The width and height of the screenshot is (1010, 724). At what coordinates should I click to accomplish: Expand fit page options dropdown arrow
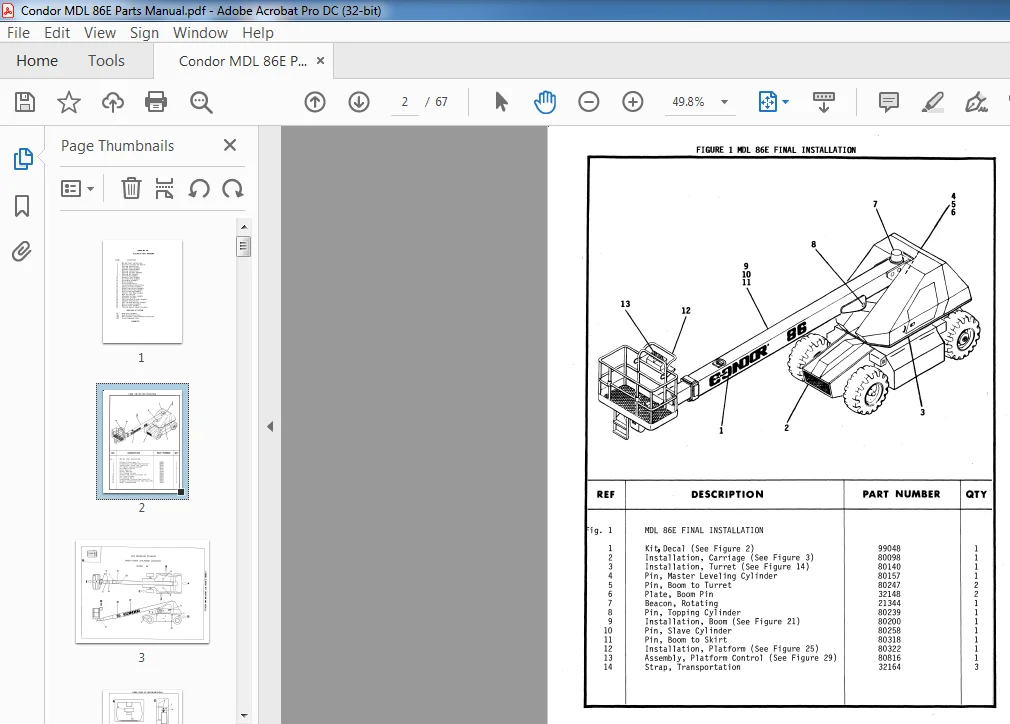click(785, 102)
